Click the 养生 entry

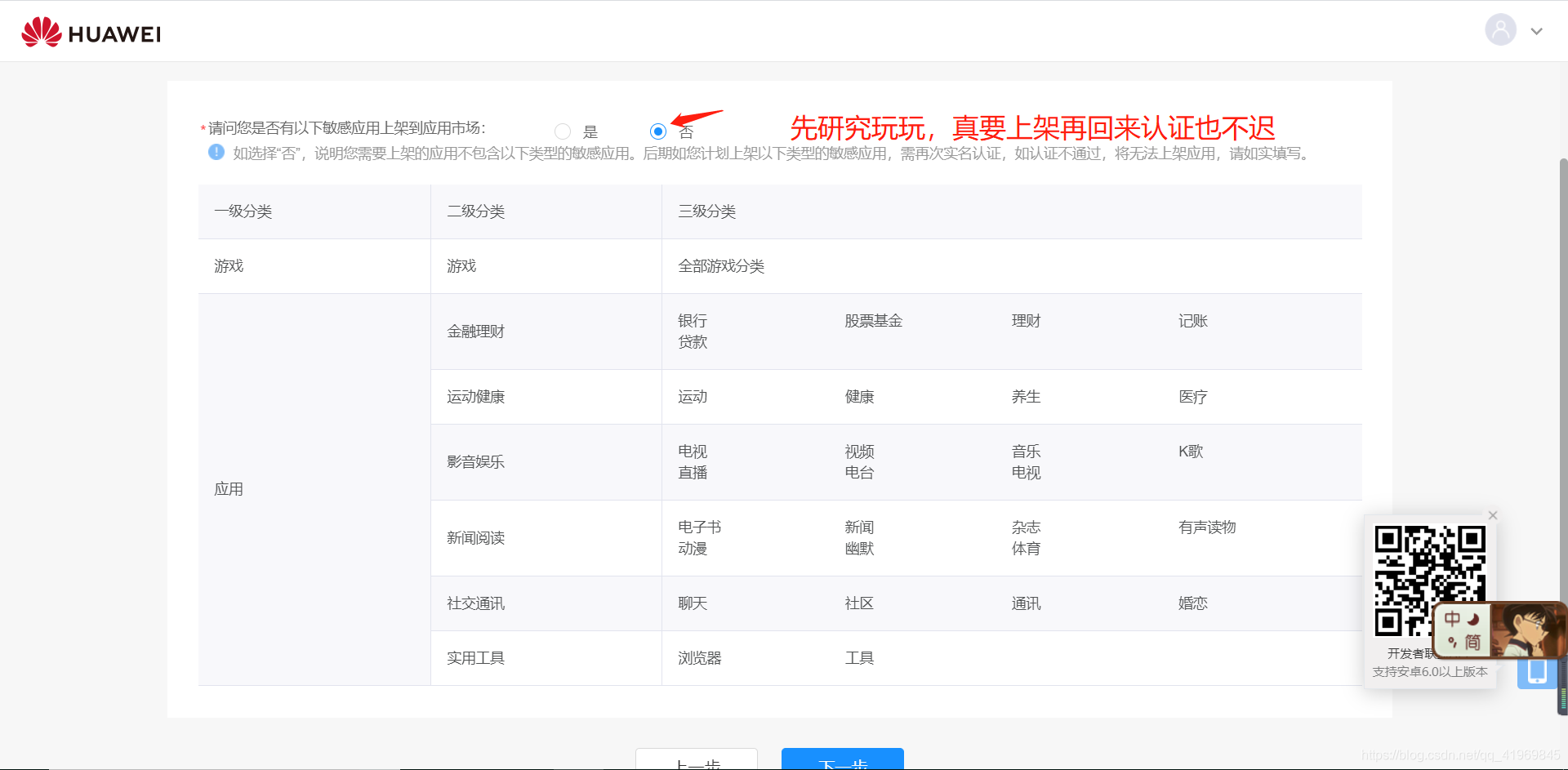coord(1027,397)
